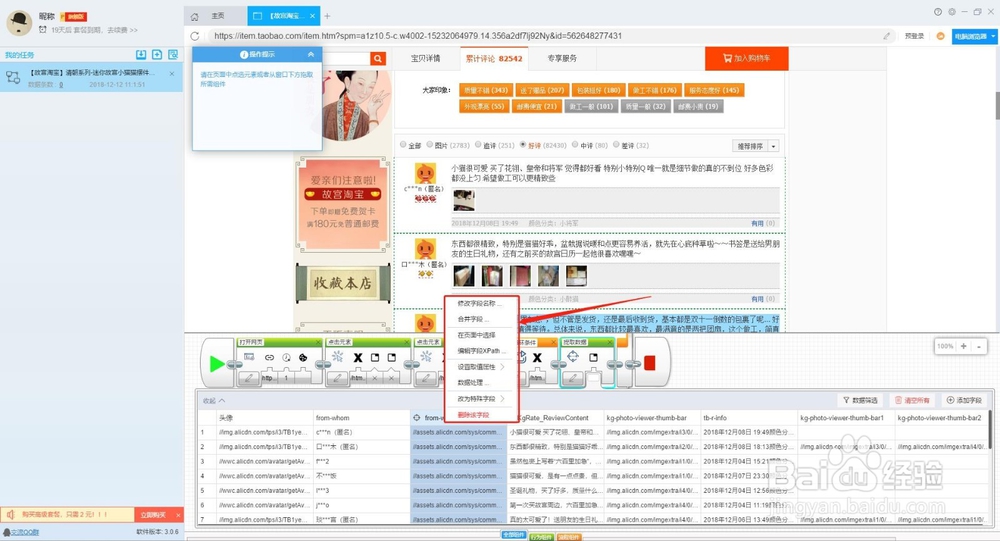Click the 添加字段 button
The height and width of the screenshot is (541, 1000).
tap(964, 400)
